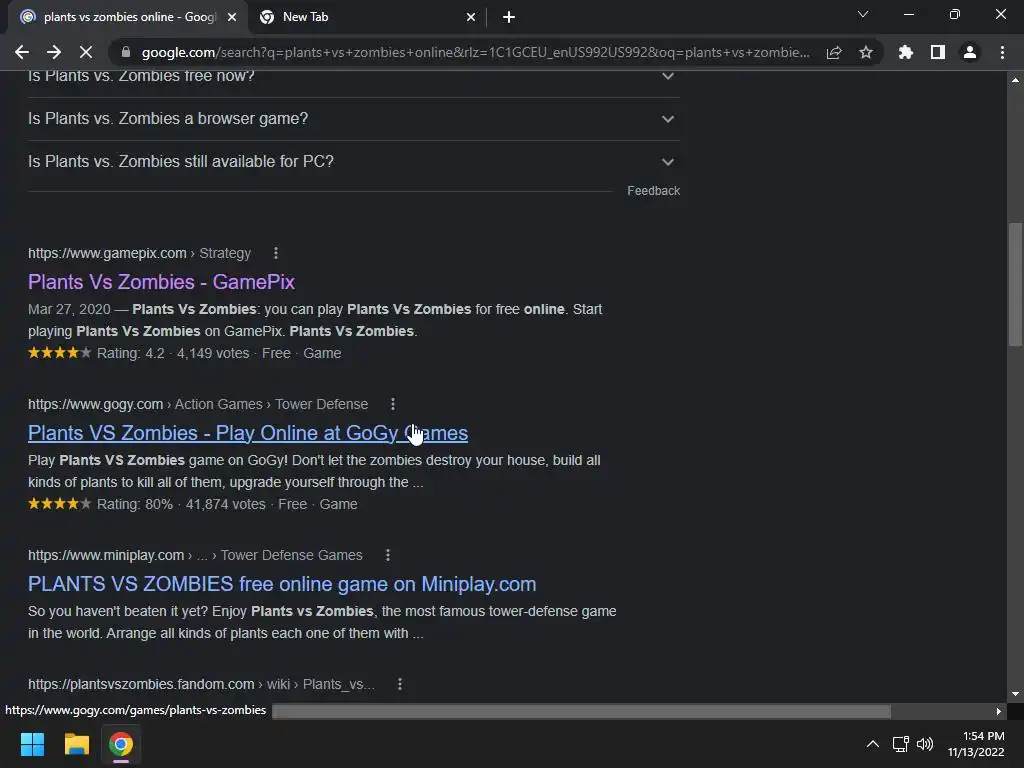Click the Feedback link
The width and height of the screenshot is (1024, 768).
coord(653,191)
